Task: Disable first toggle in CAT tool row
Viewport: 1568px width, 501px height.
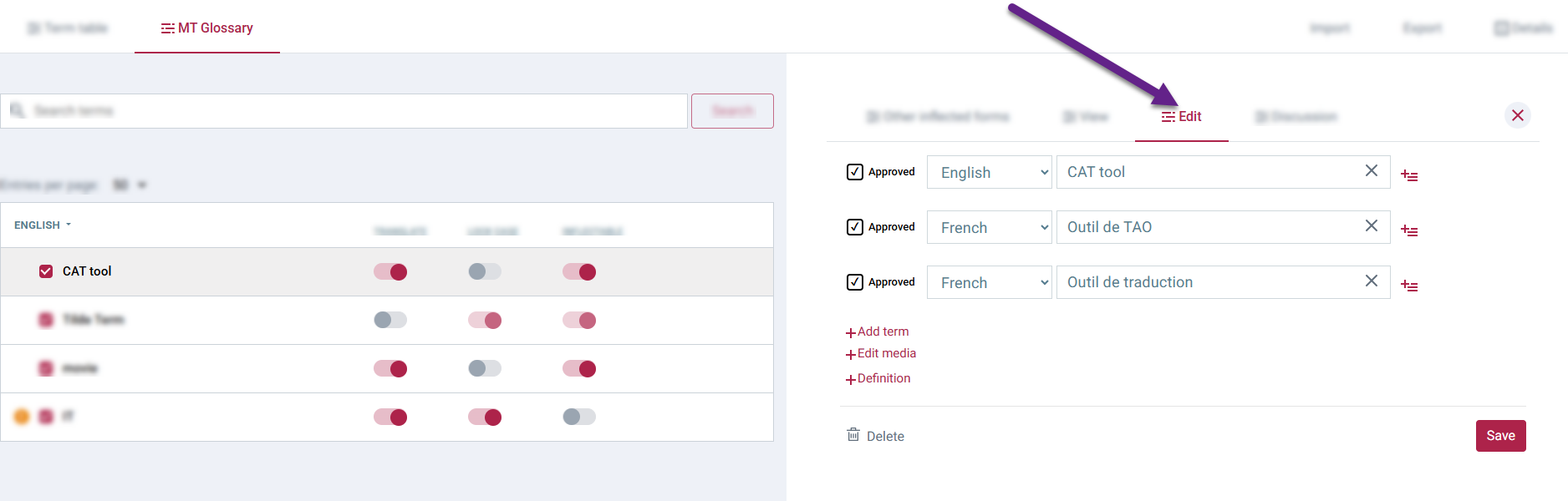Action: [x=390, y=271]
